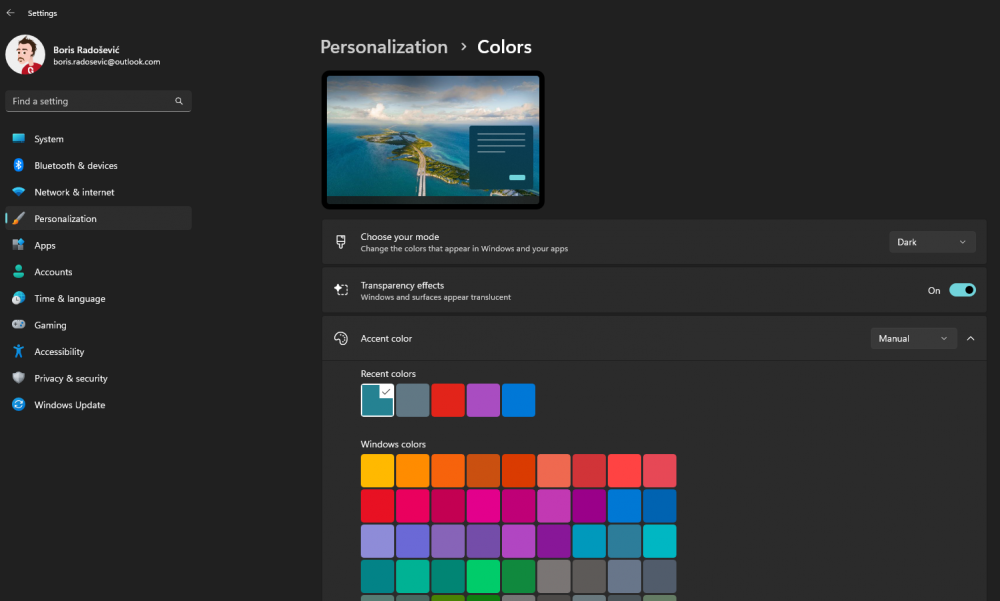Go back to Personalization via breadcrumb

click(384, 47)
